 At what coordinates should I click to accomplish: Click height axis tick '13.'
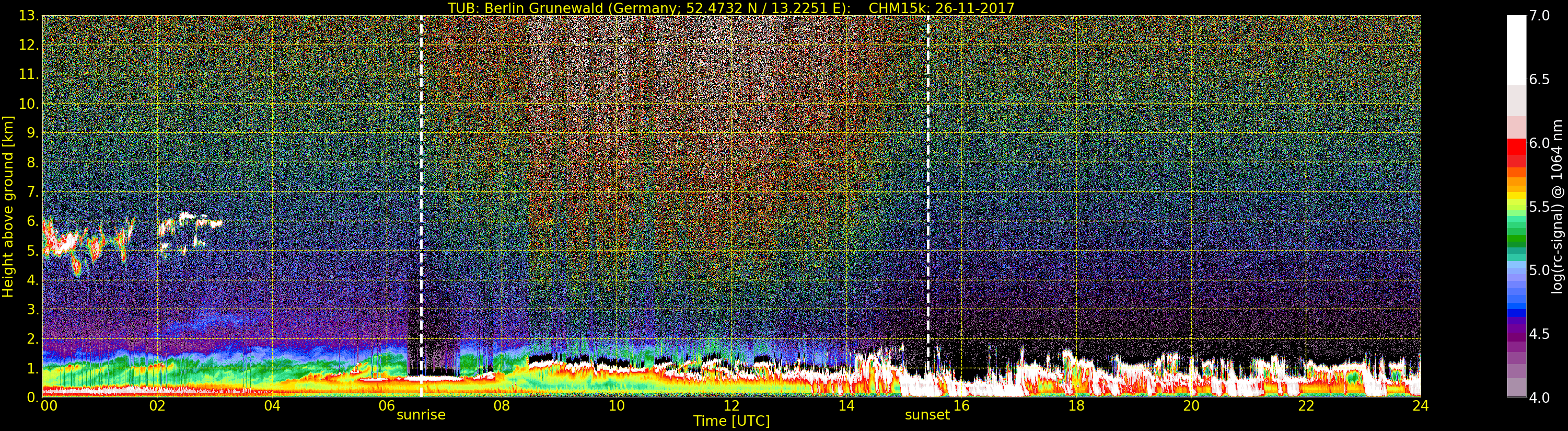pyautogui.click(x=29, y=16)
